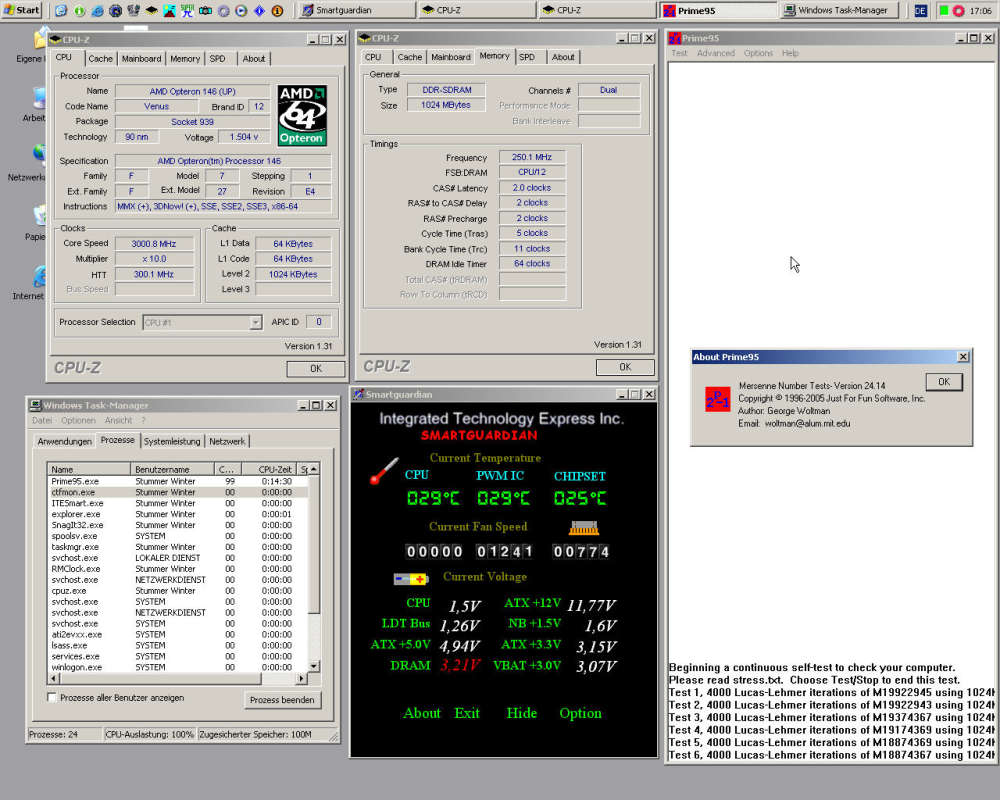
Task: Launch the networked computers icon in Quick Launch
Action: pyautogui.click(x=133, y=11)
